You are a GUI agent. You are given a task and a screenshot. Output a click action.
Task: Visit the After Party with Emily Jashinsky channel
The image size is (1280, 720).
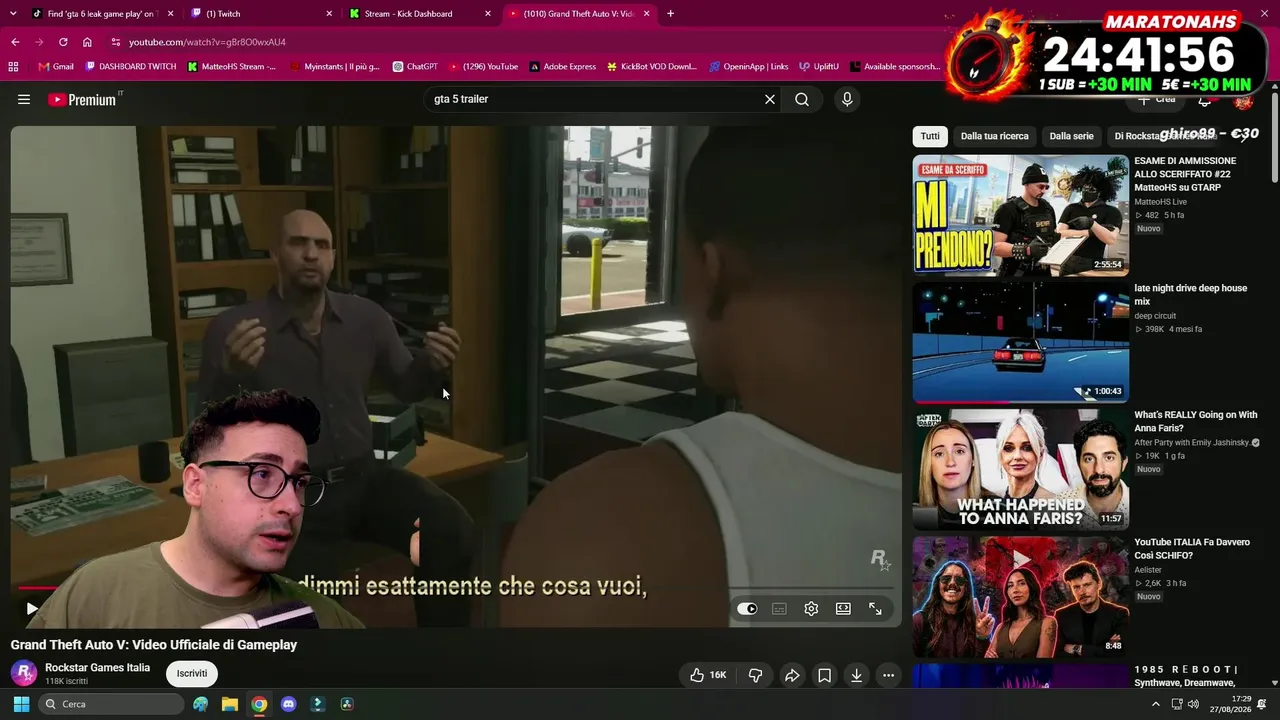(1191, 442)
